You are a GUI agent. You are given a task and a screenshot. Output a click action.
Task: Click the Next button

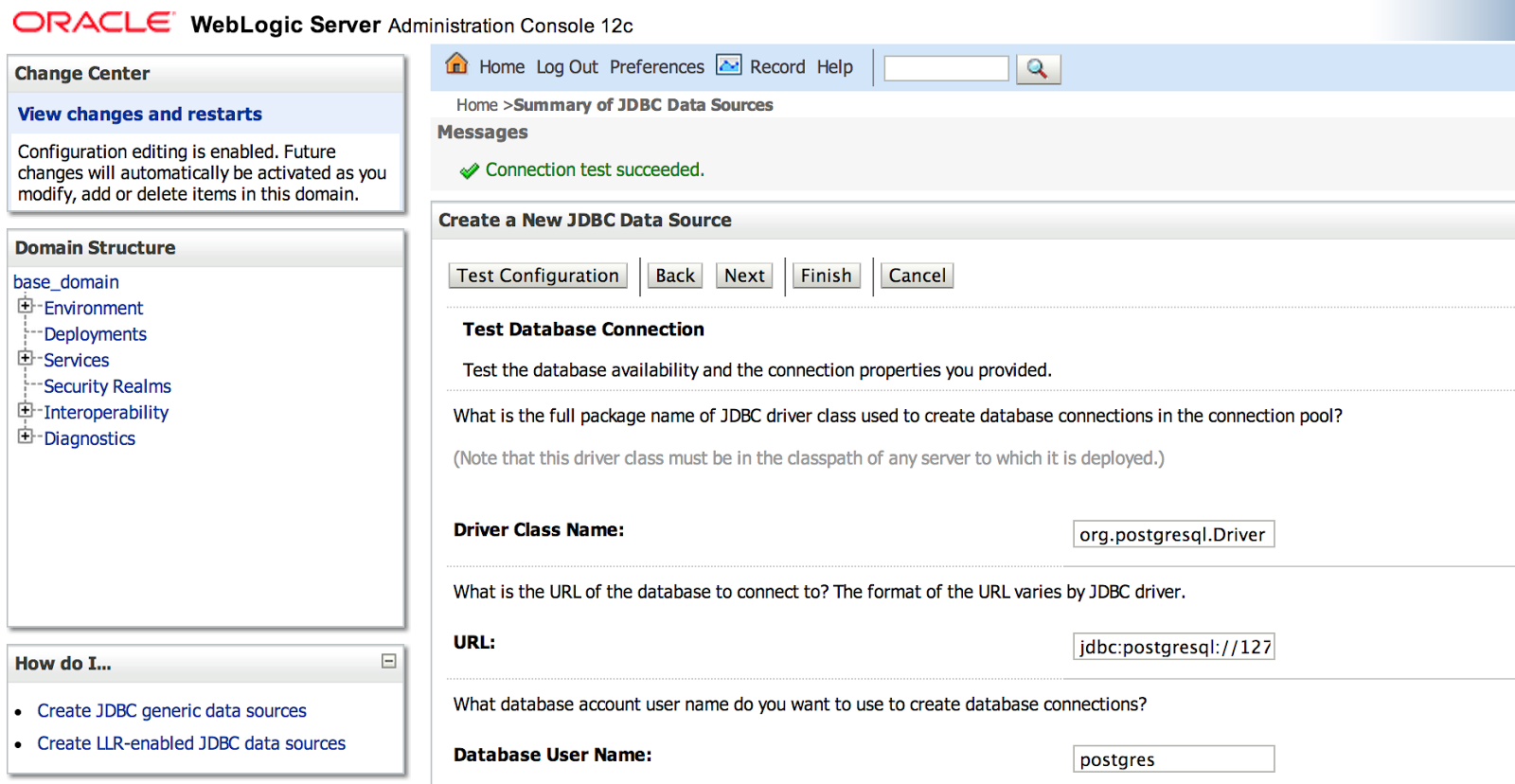(744, 276)
